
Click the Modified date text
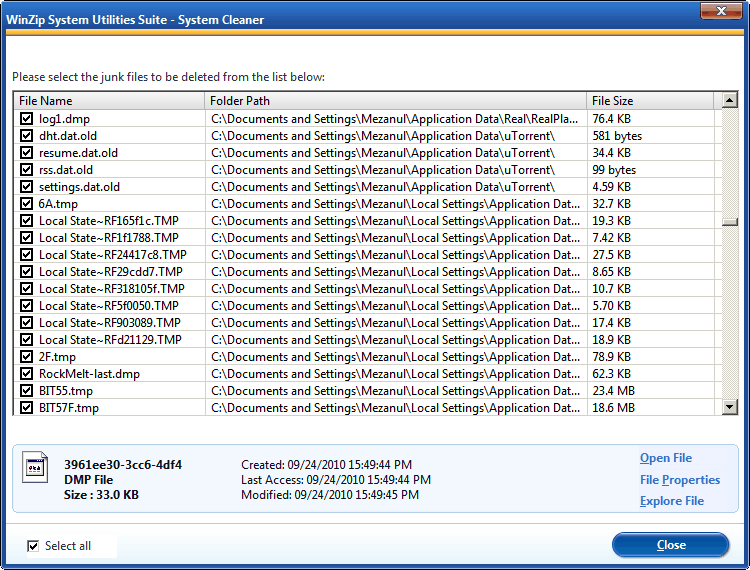pos(330,494)
